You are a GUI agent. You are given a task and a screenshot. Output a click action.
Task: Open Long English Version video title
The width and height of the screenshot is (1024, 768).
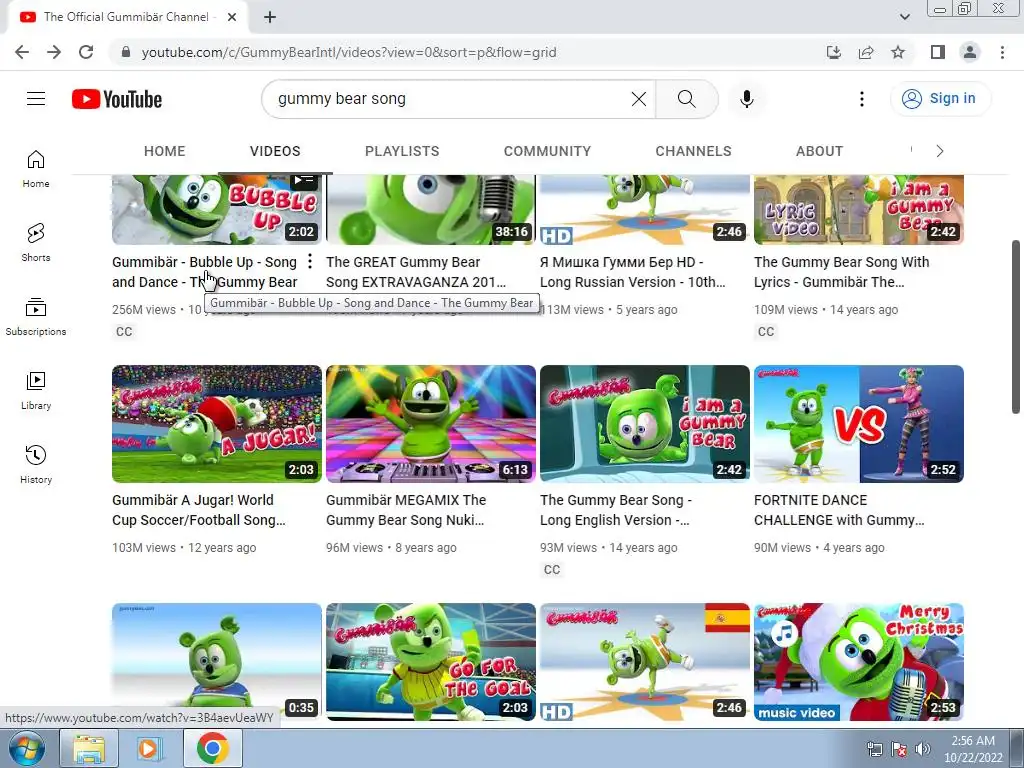(x=616, y=510)
